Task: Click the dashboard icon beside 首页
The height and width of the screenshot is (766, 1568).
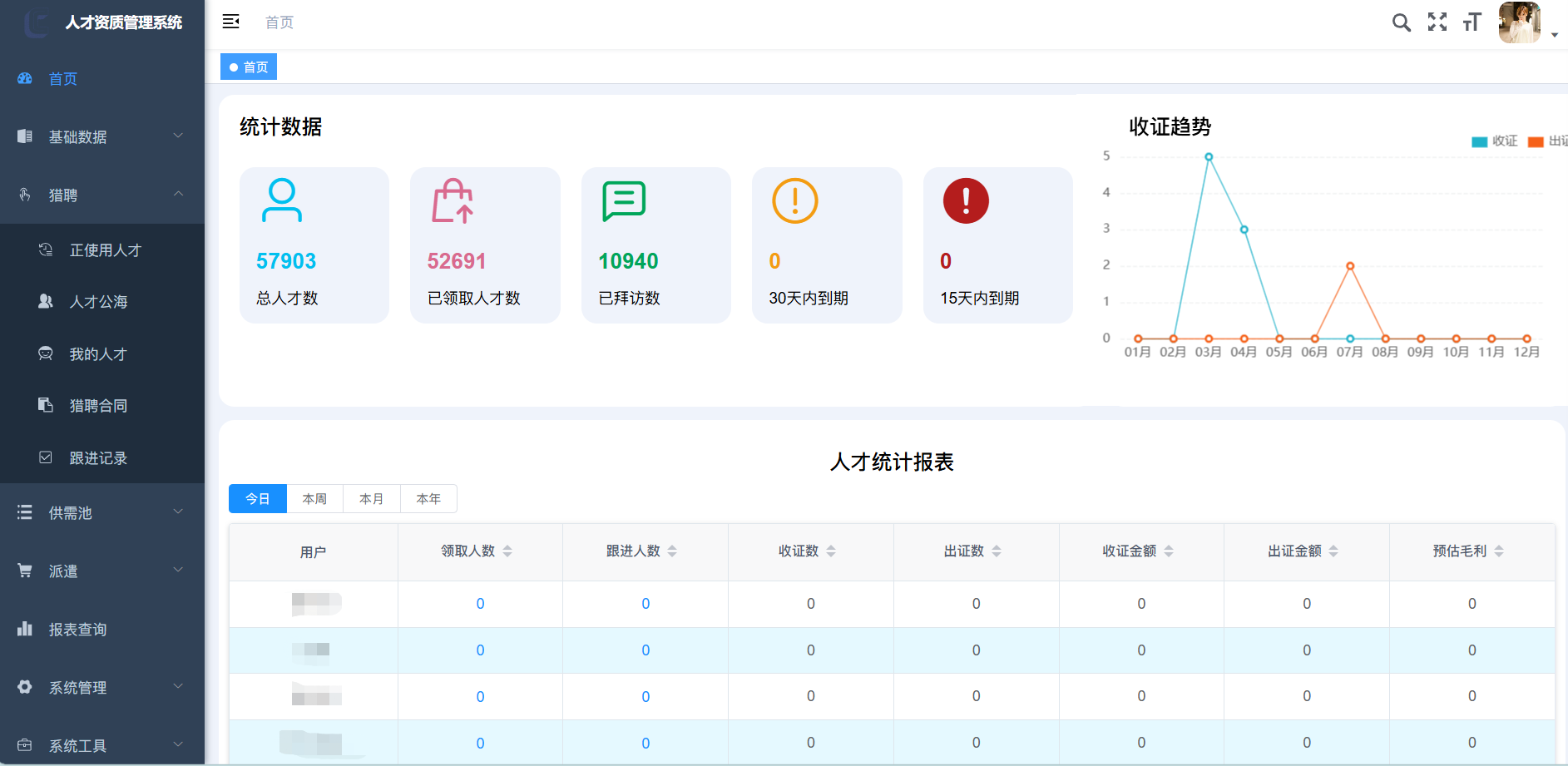Action: (x=25, y=78)
